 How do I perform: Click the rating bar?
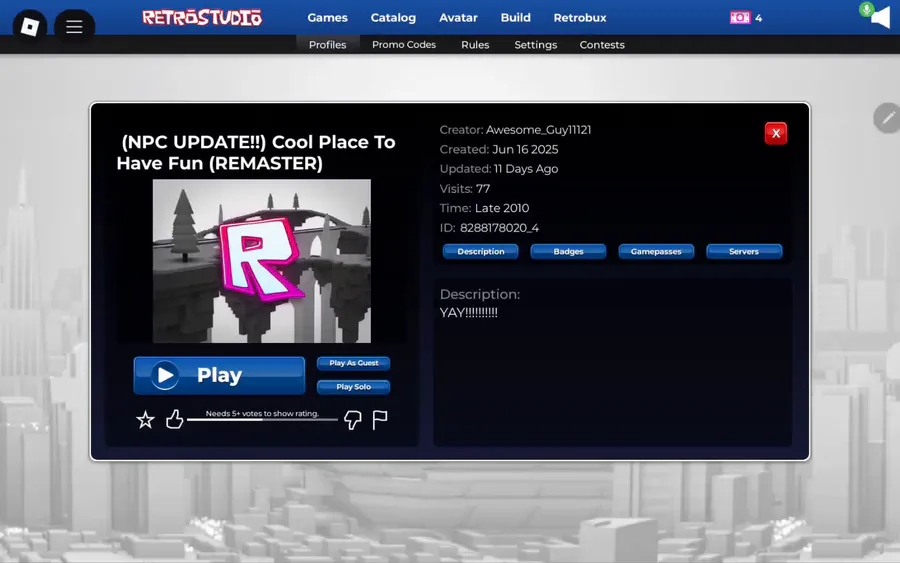coord(262,420)
